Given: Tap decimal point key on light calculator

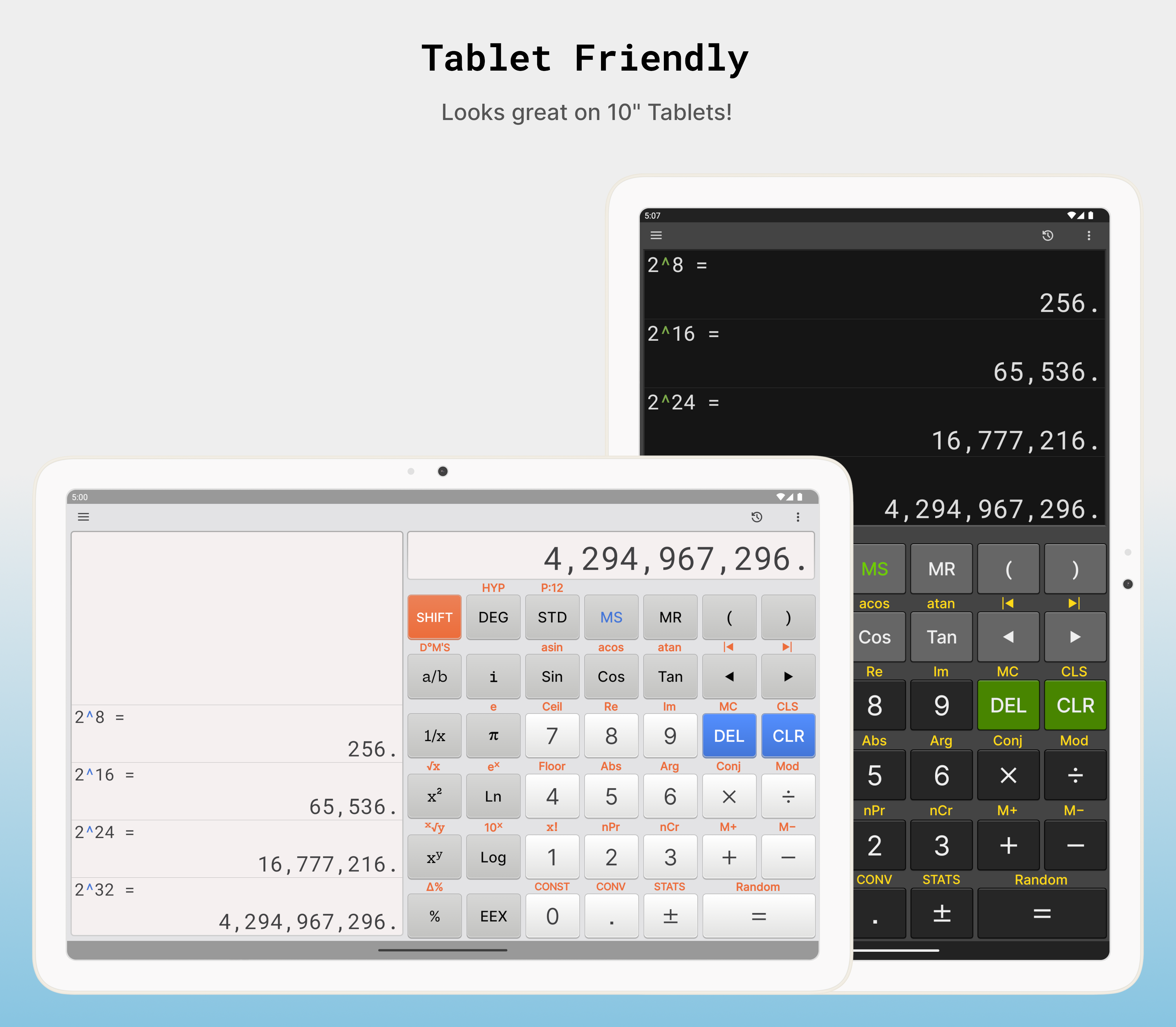Looking at the screenshot, I should (x=612, y=916).
